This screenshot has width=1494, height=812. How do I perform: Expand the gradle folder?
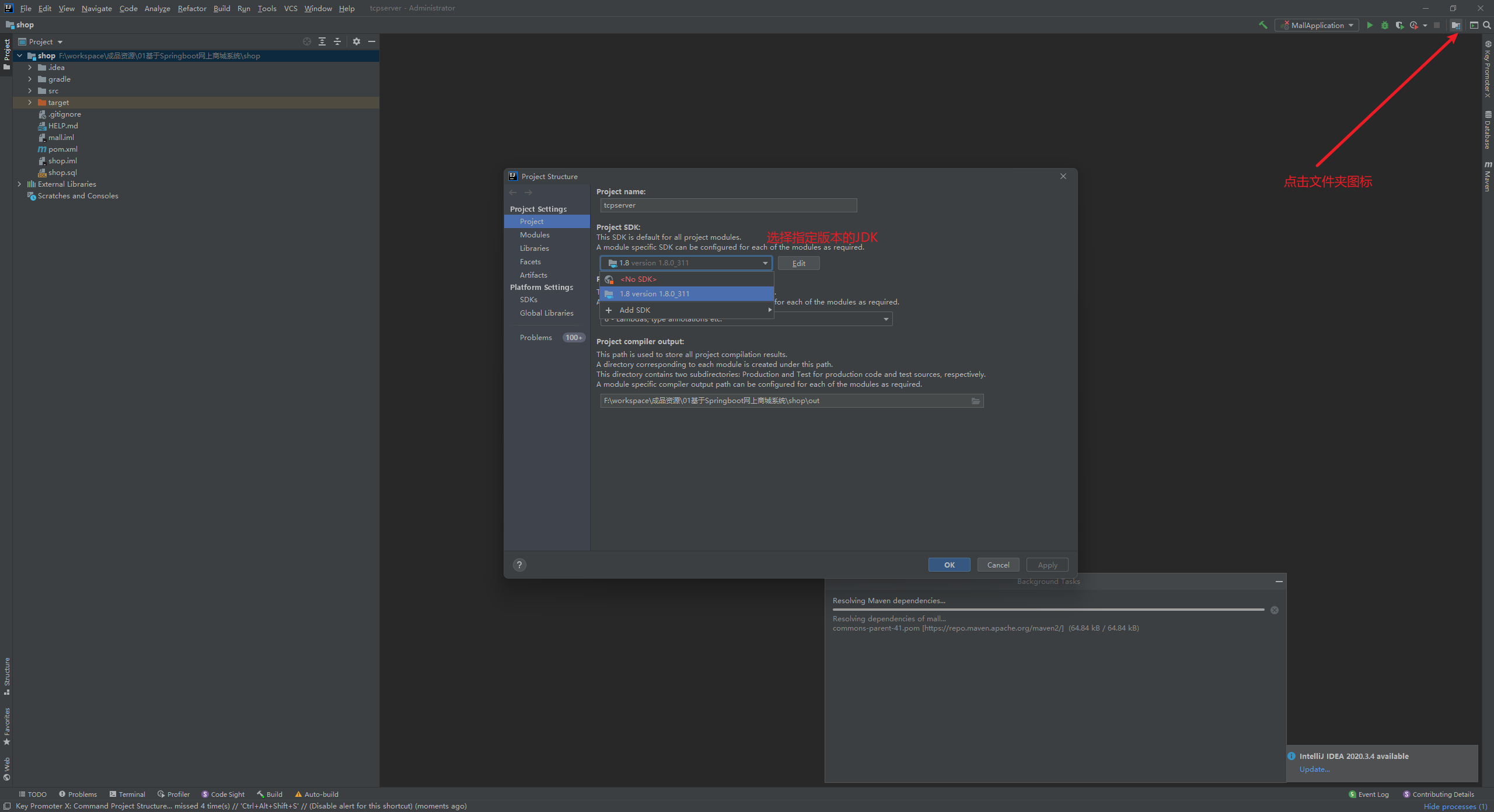(30, 79)
